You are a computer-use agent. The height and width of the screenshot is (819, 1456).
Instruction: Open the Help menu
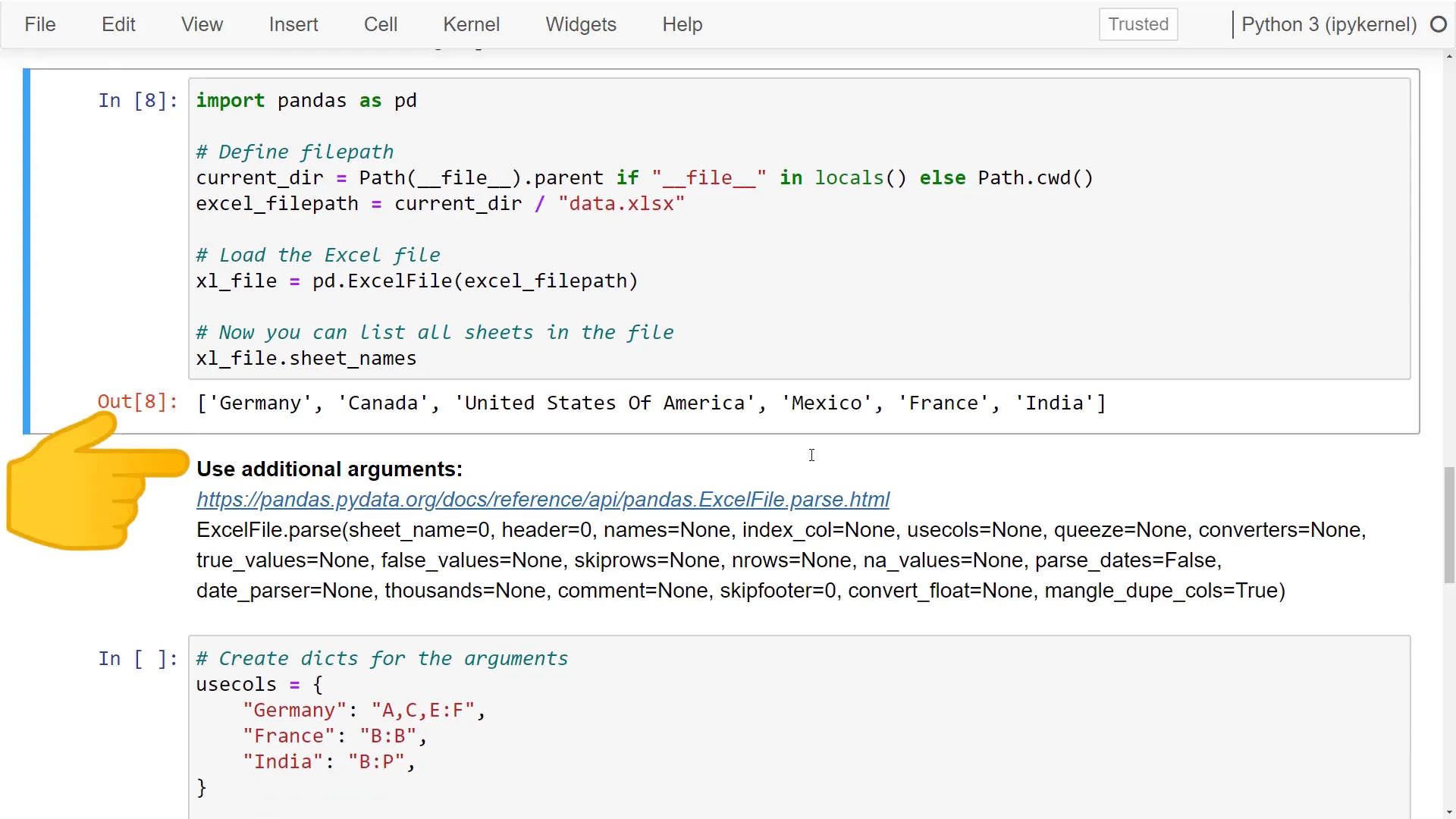pyautogui.click(x=682, y=24)
